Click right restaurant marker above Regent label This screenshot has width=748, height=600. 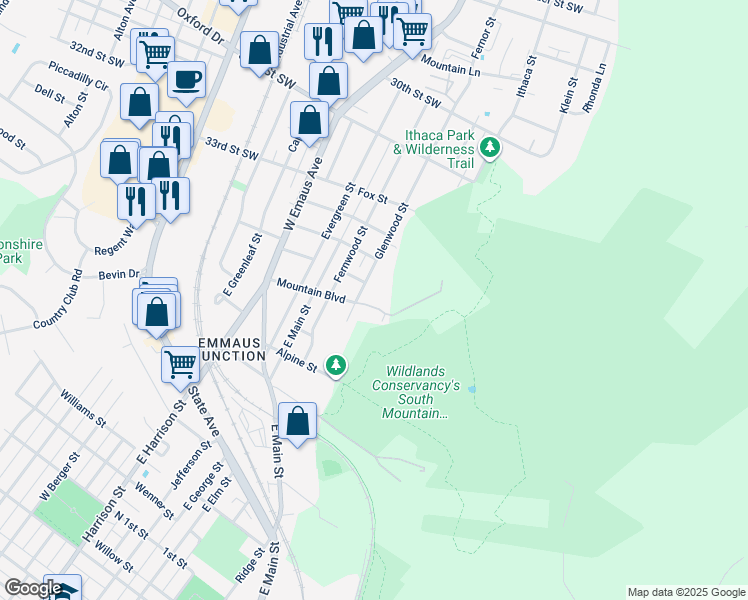(170, 198)
